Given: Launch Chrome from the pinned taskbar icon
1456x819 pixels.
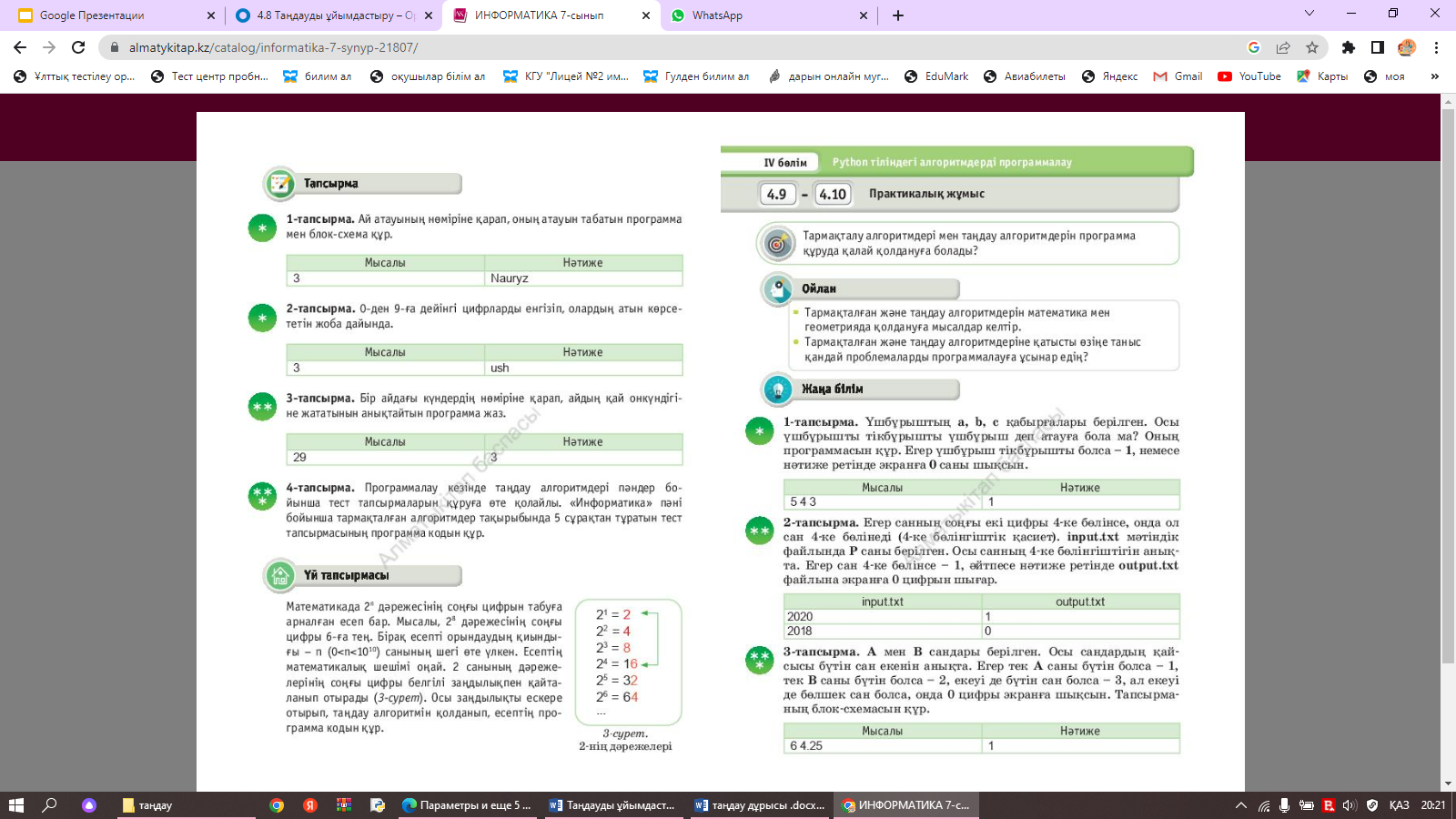Looking at the screenshot, I should 277,805.
